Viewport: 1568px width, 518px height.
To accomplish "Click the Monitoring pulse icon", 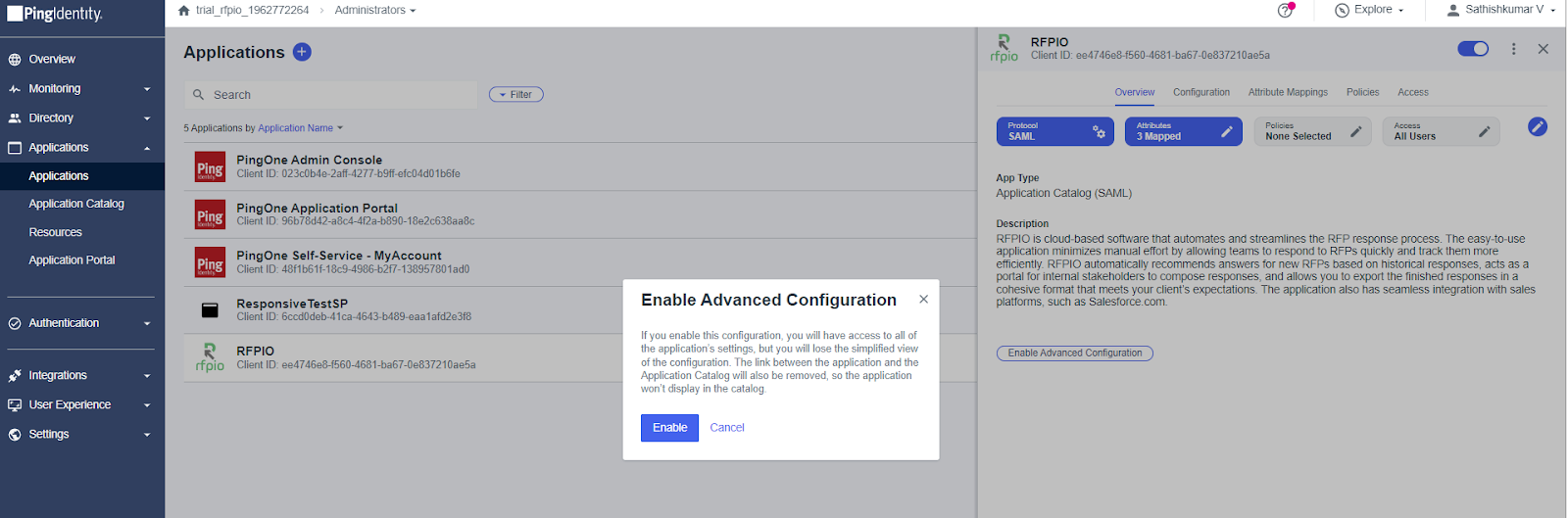I will [x=15, y=89].
